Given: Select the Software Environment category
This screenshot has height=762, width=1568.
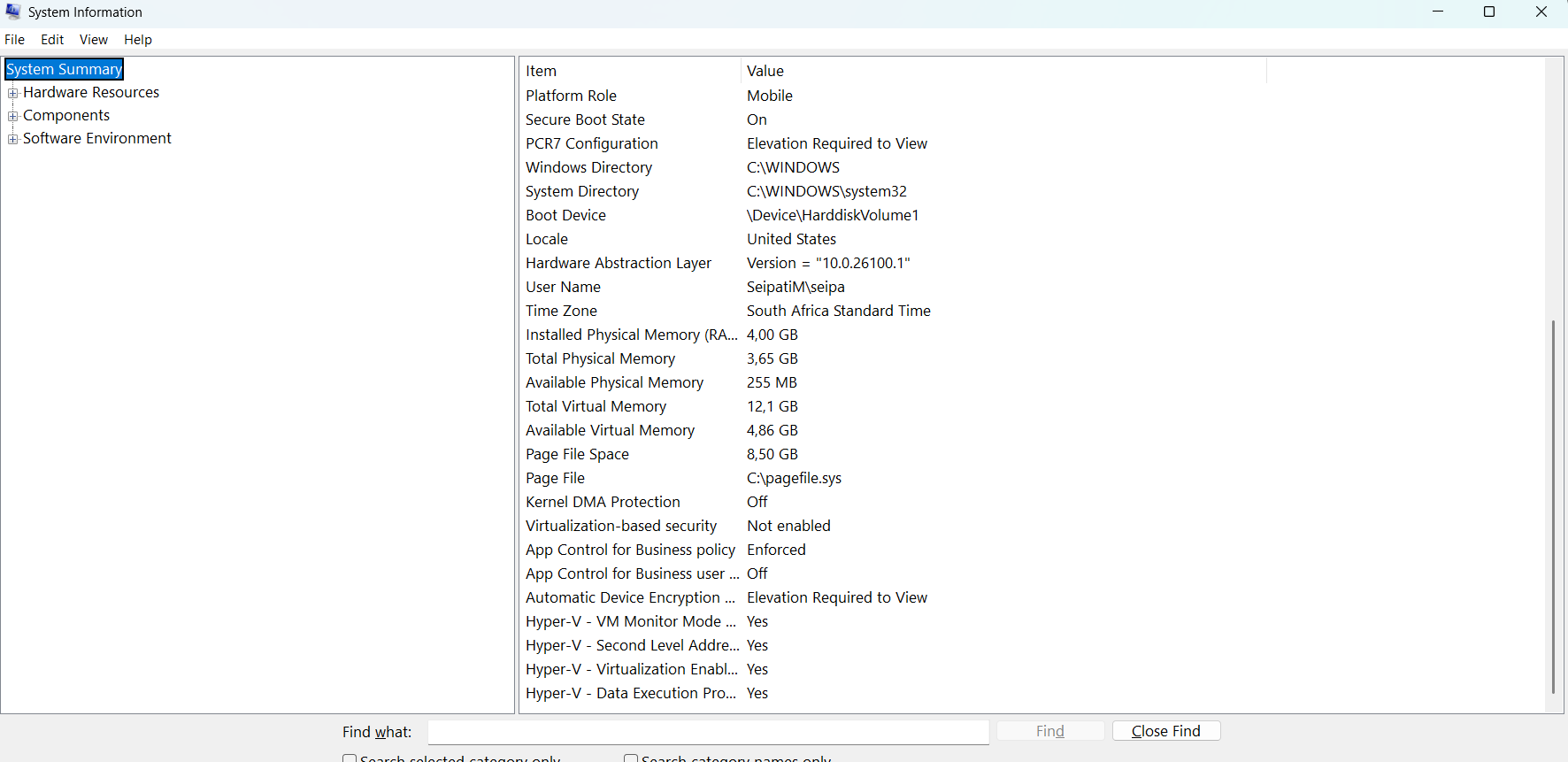Looking at the screenshot, I should point(97,138).
